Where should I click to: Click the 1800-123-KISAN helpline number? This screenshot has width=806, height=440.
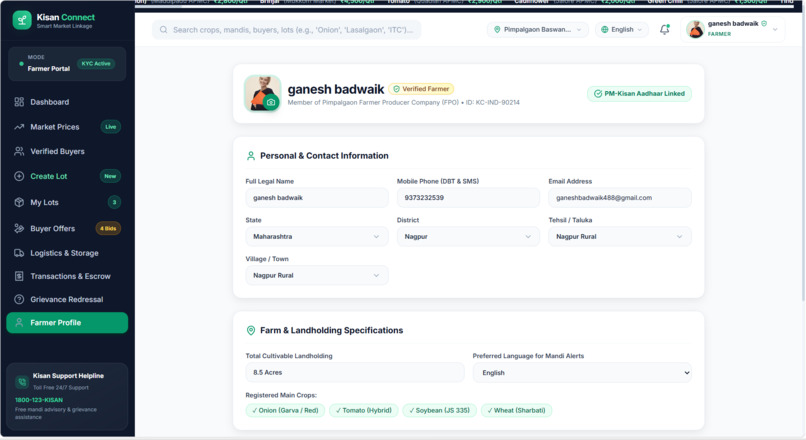click(39, 400)
